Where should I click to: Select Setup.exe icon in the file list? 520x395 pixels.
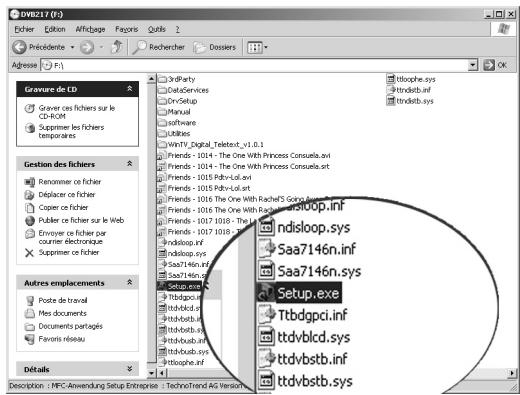point(162,286)
